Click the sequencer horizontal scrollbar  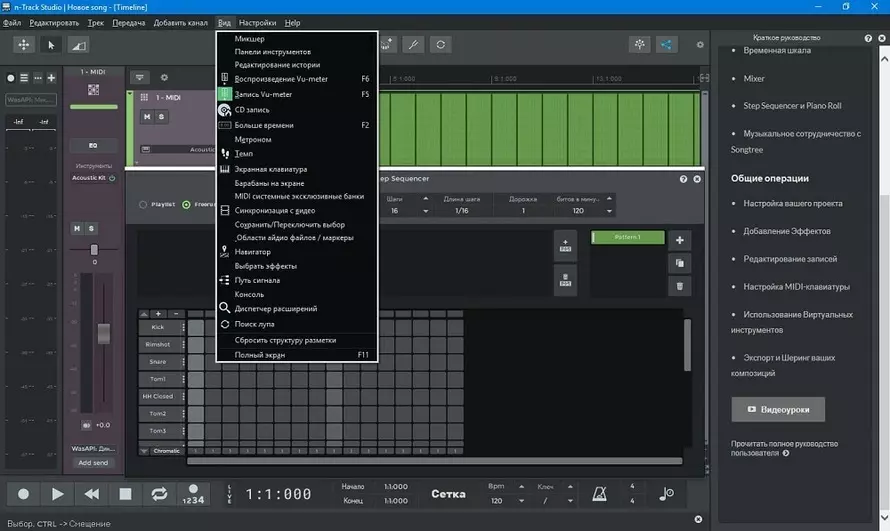pyautogui.click(x=434, y=461)
